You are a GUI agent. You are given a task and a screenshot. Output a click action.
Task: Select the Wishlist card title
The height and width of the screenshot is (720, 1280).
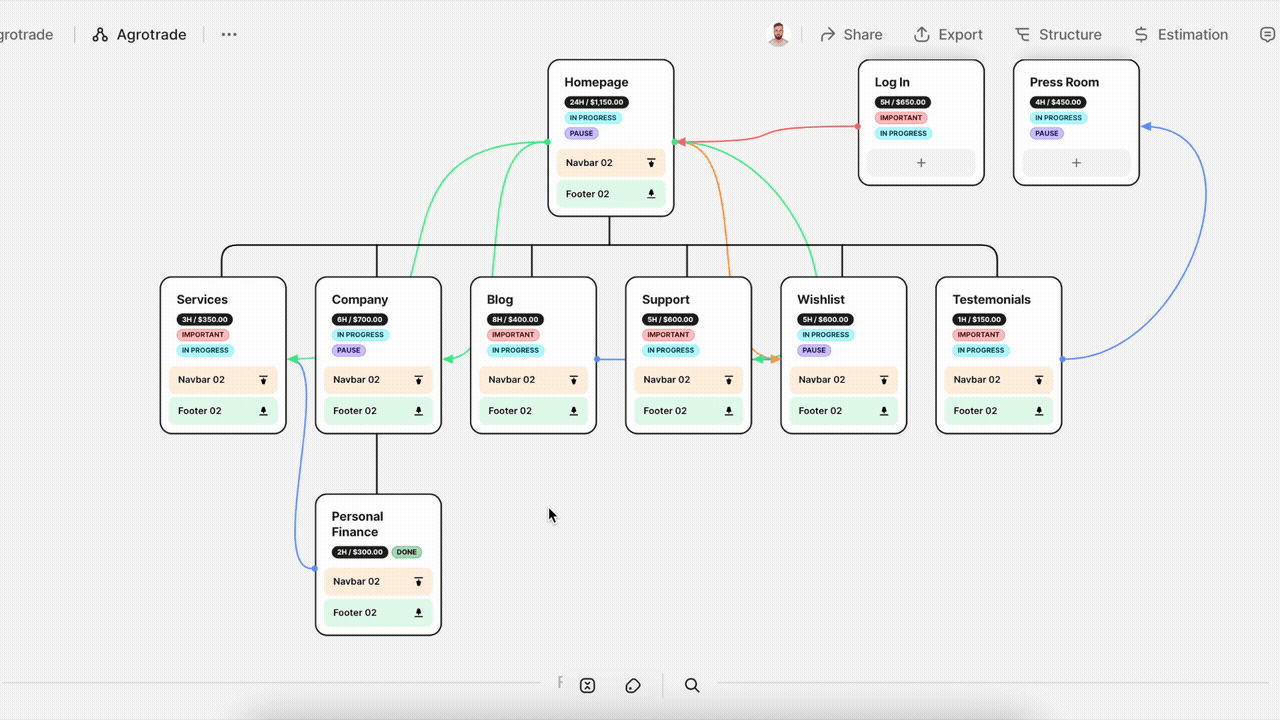point(821,299)
